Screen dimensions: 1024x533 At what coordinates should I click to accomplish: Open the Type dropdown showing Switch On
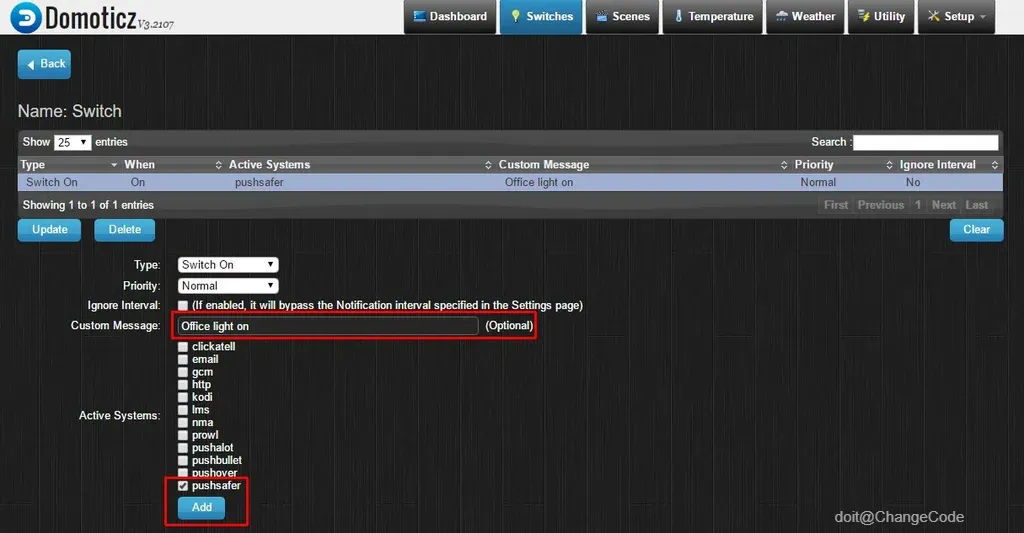pos(228,265)
